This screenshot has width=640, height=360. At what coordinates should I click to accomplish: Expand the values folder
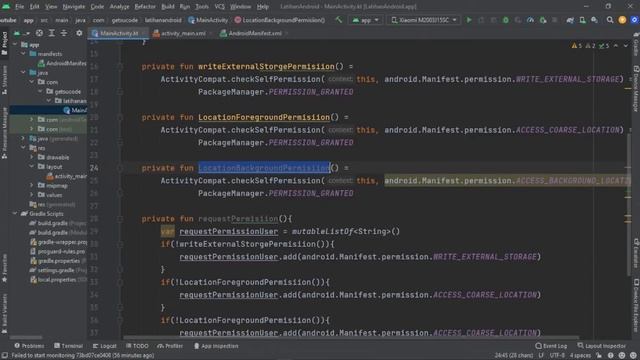[x=32, y=195]
